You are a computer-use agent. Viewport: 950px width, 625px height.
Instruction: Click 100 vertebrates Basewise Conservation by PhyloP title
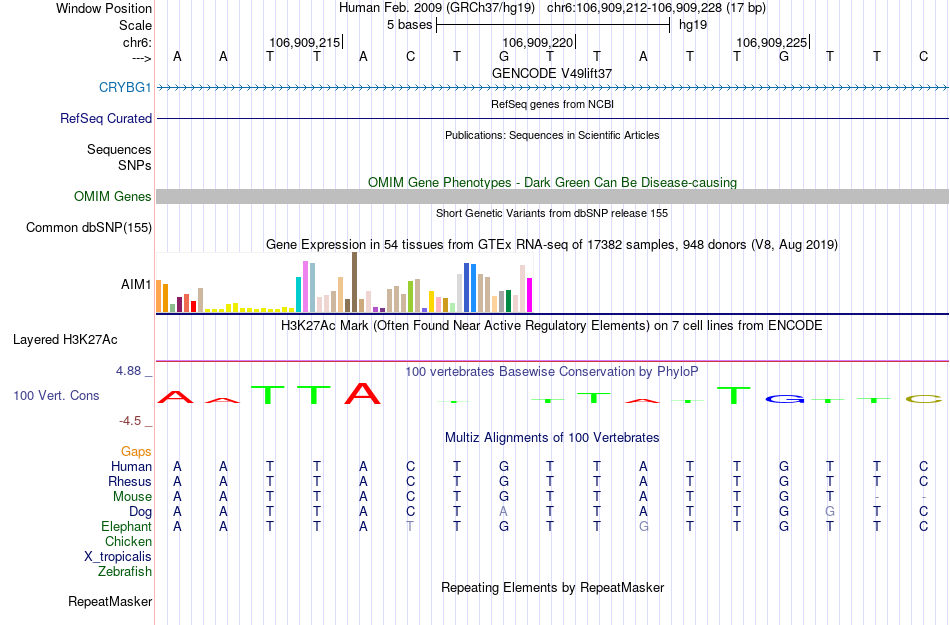[x=552, y=372]
